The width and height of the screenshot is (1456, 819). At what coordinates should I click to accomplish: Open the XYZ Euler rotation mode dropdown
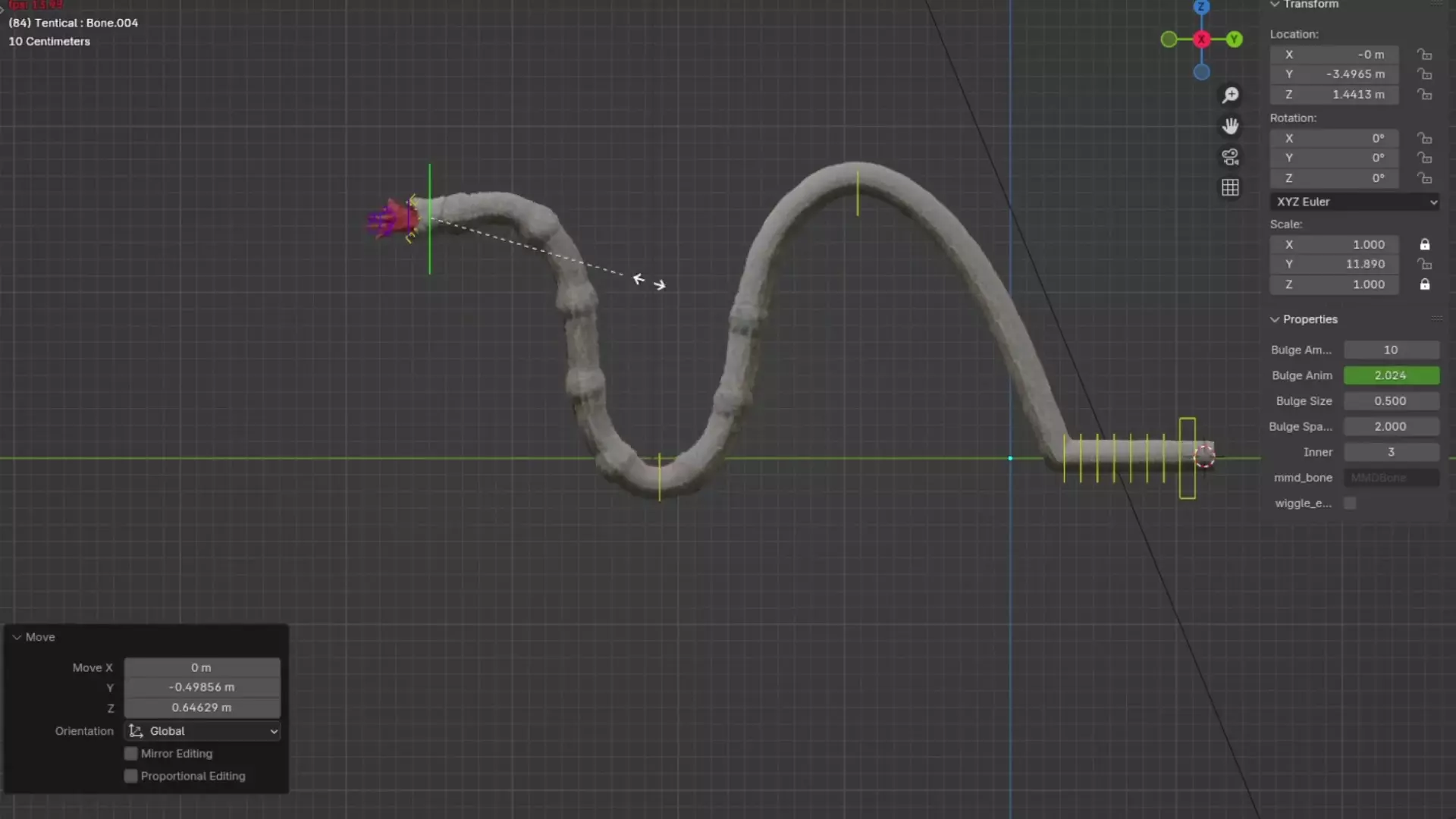[x=1354, y=202]
